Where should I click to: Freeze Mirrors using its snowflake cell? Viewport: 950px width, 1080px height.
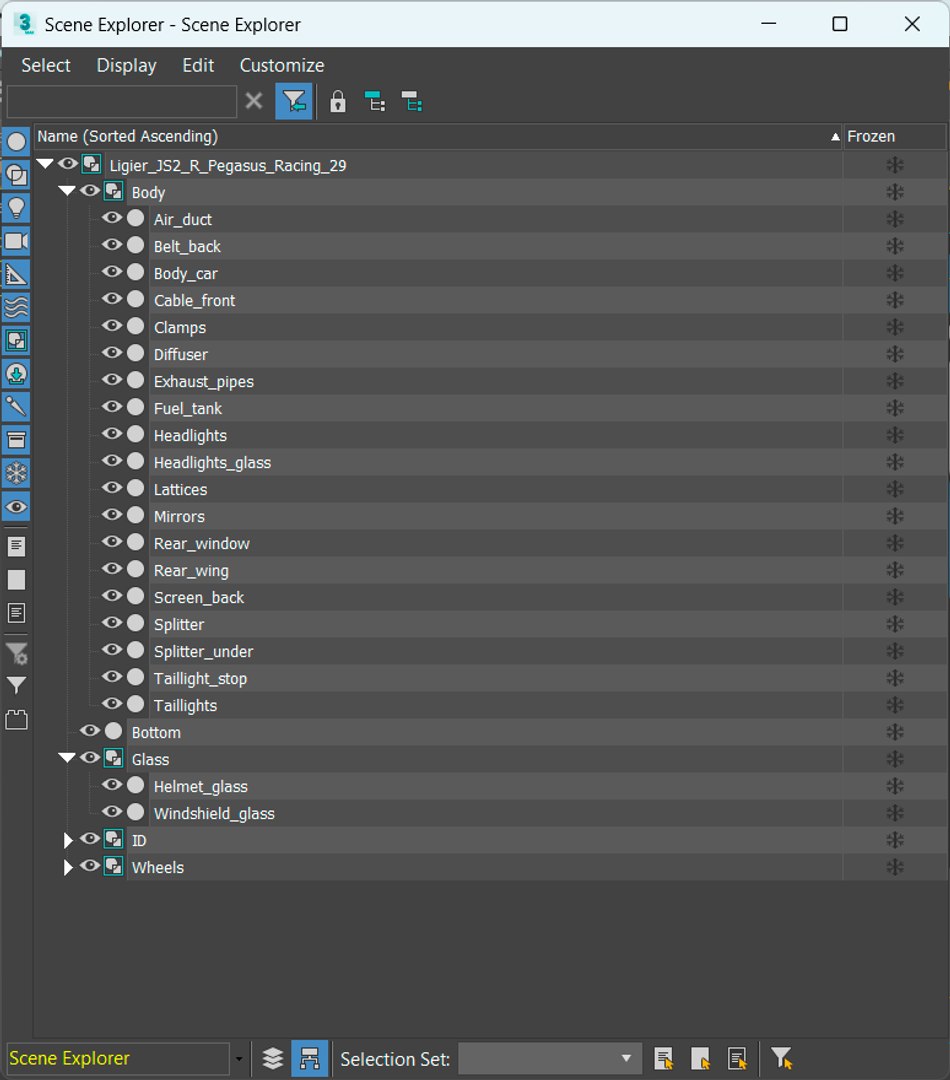[895, 516]
